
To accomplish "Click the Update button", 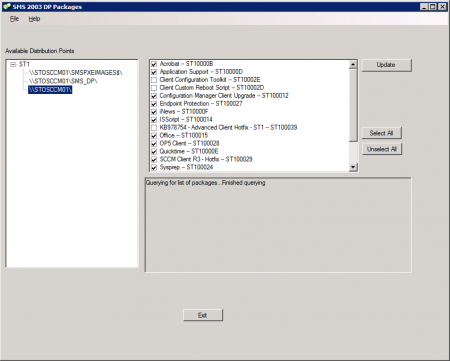I will pyautogui.click(x=387, y=65).
